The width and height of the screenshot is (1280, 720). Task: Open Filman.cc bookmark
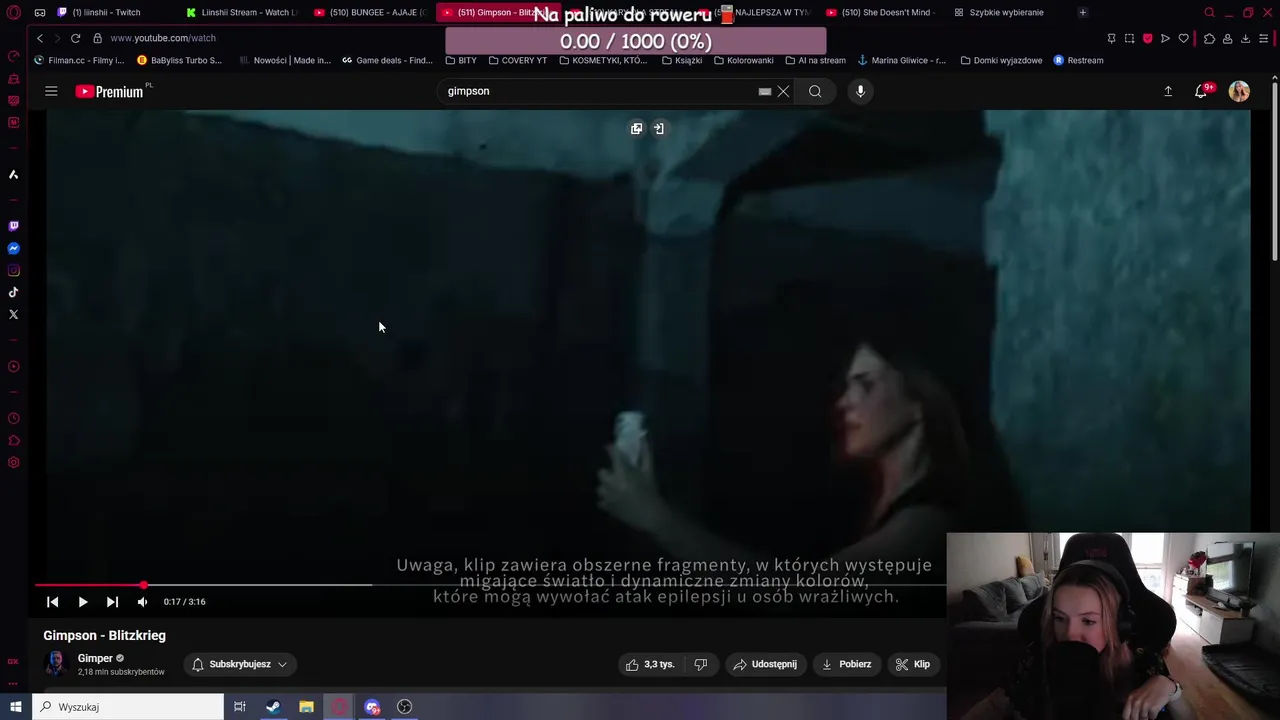(79, 60)
